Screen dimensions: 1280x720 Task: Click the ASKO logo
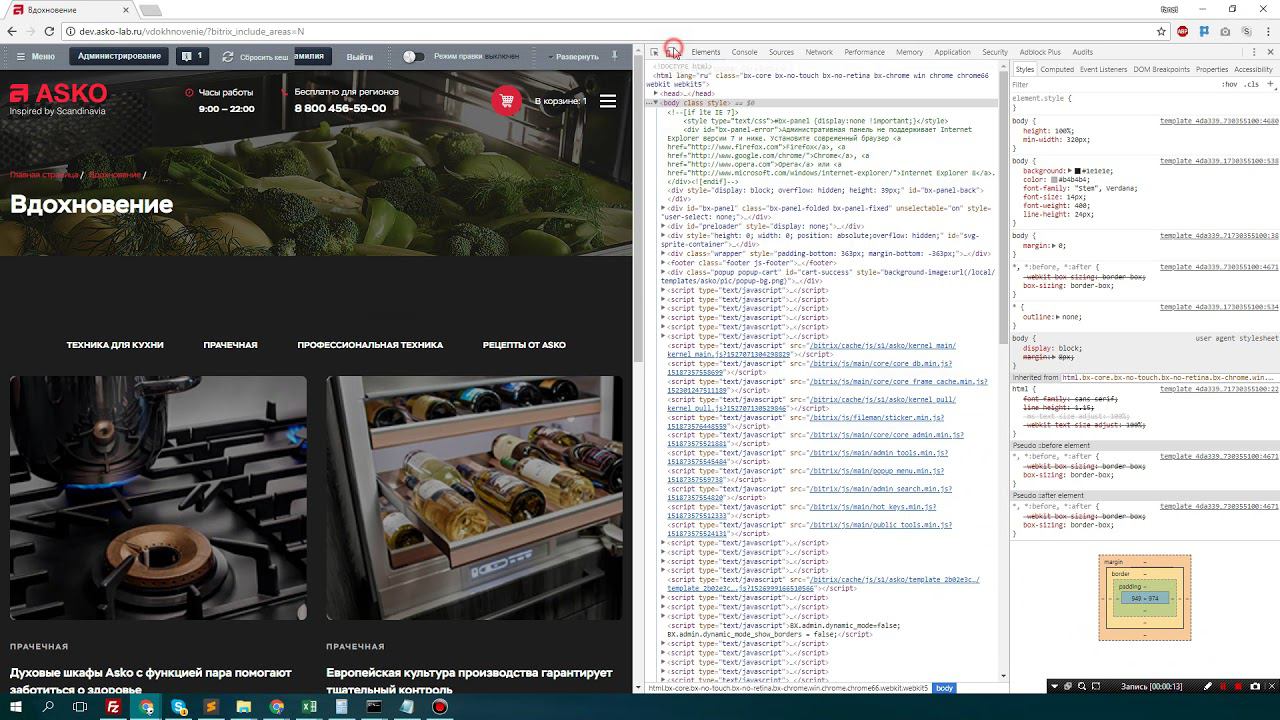pos(58,99)
